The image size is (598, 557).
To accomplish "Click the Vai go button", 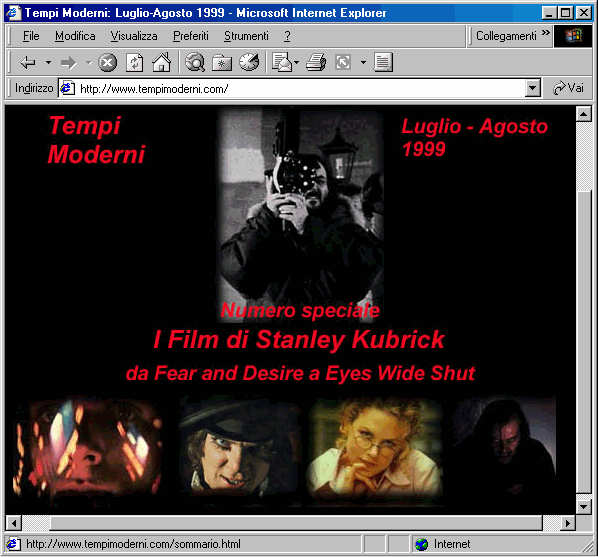I will 568,88.
